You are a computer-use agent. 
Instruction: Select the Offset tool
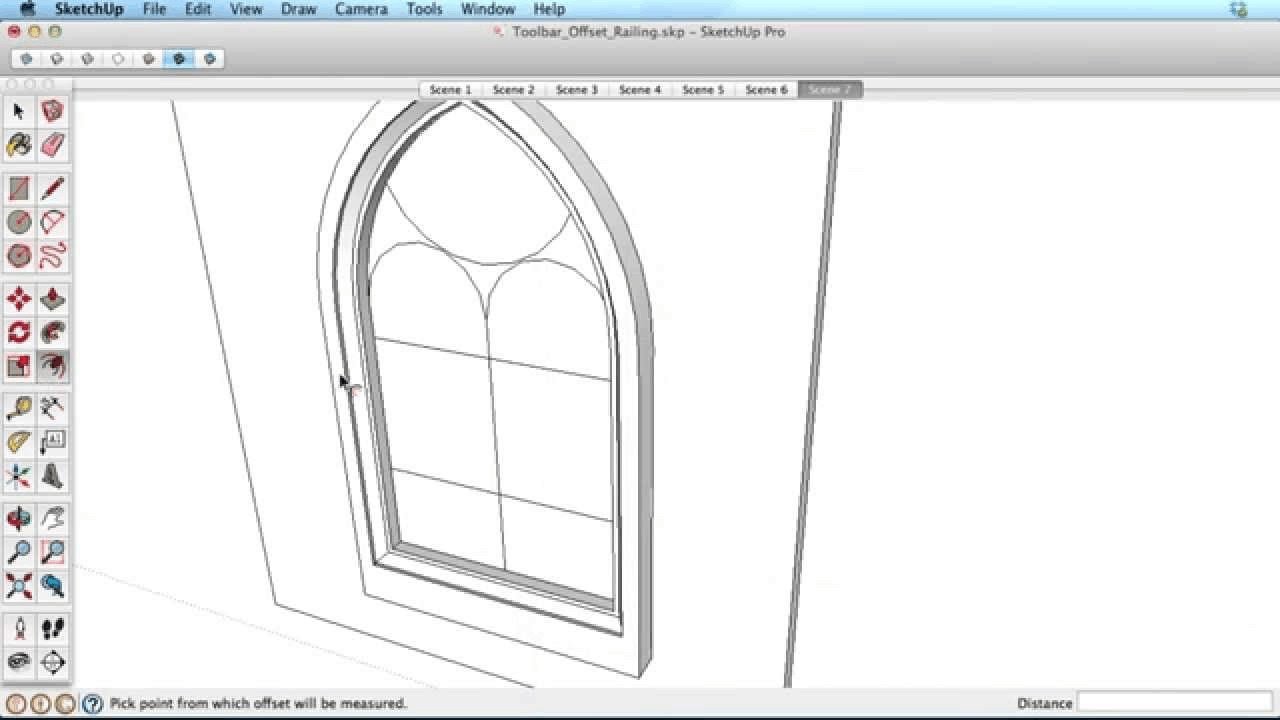[x=52, y=366]
